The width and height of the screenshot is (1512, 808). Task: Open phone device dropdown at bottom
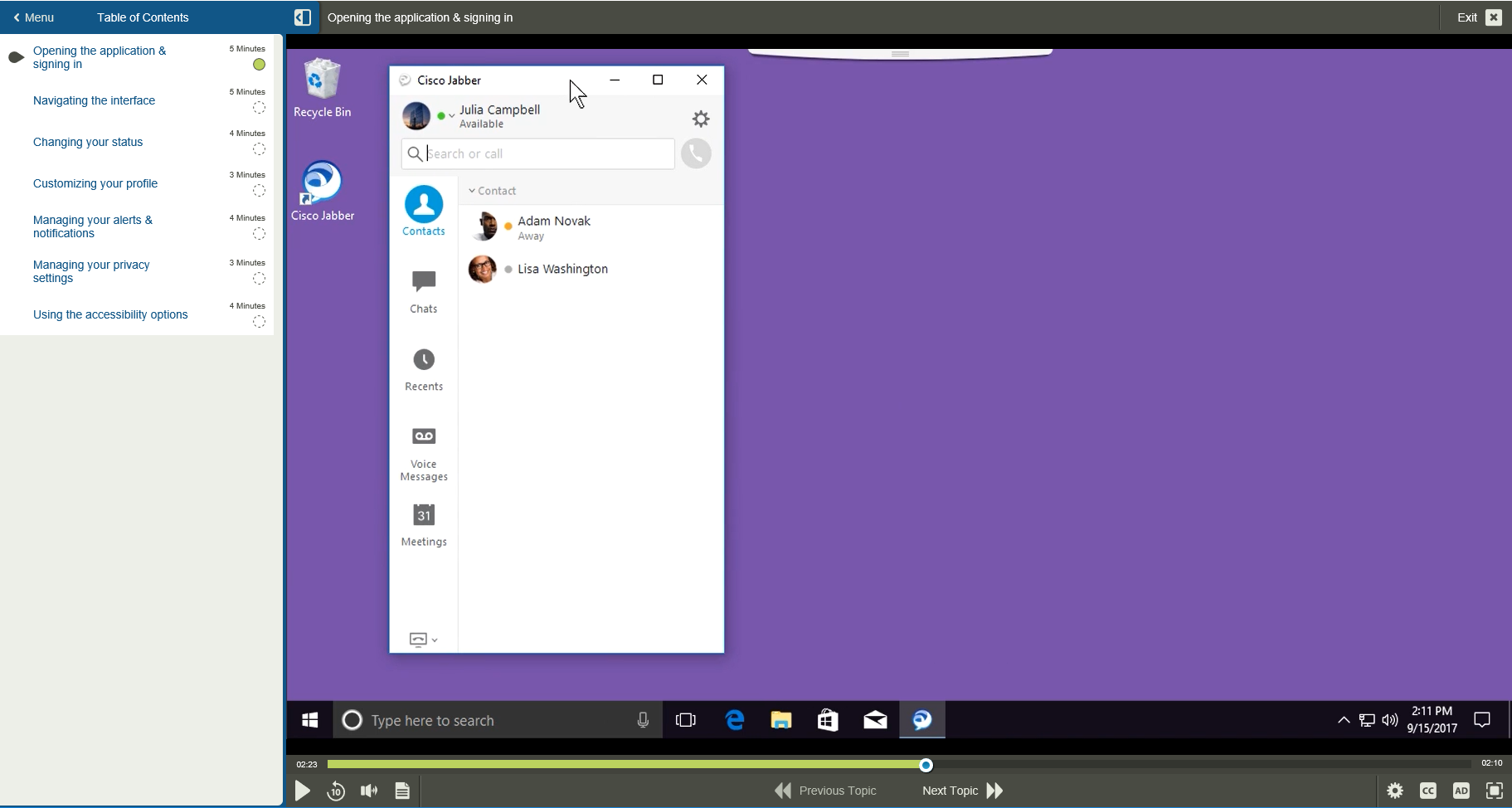(423, 640)
